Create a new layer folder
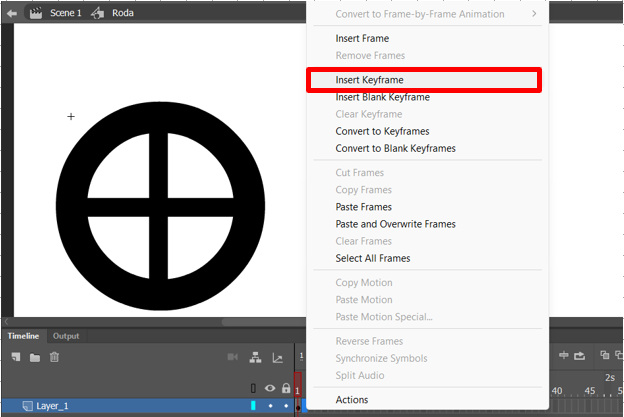Viewport: 624px width, 417px height. click(35, 357)
